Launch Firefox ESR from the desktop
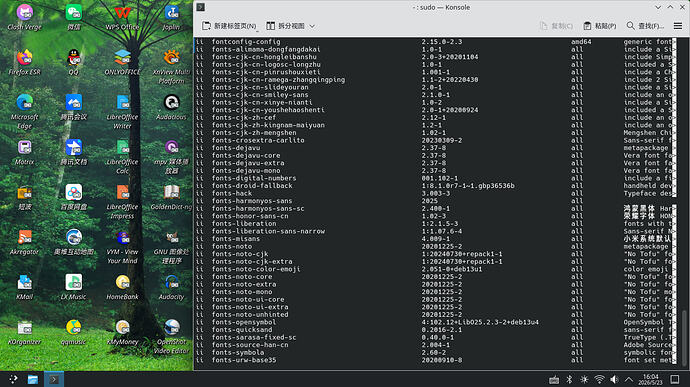 tap(25, 58)
